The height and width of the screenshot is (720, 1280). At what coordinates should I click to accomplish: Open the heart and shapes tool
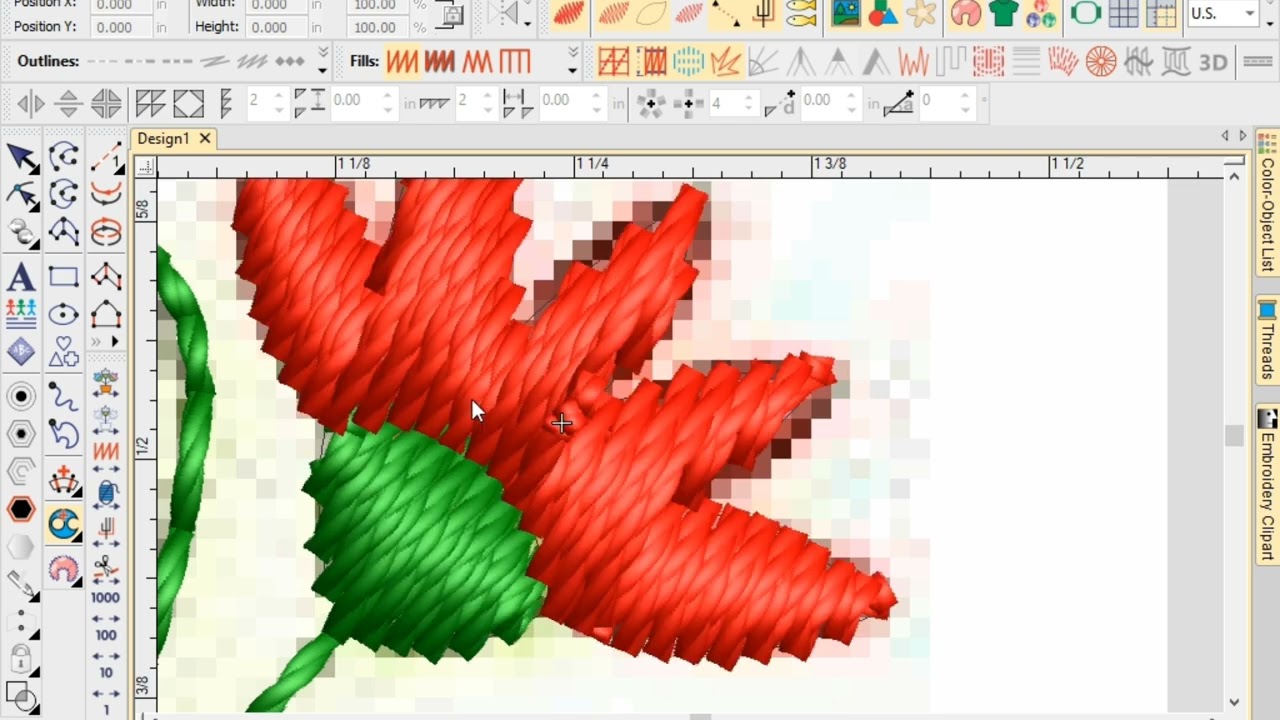pyautogui.click(x=63, y=352)
